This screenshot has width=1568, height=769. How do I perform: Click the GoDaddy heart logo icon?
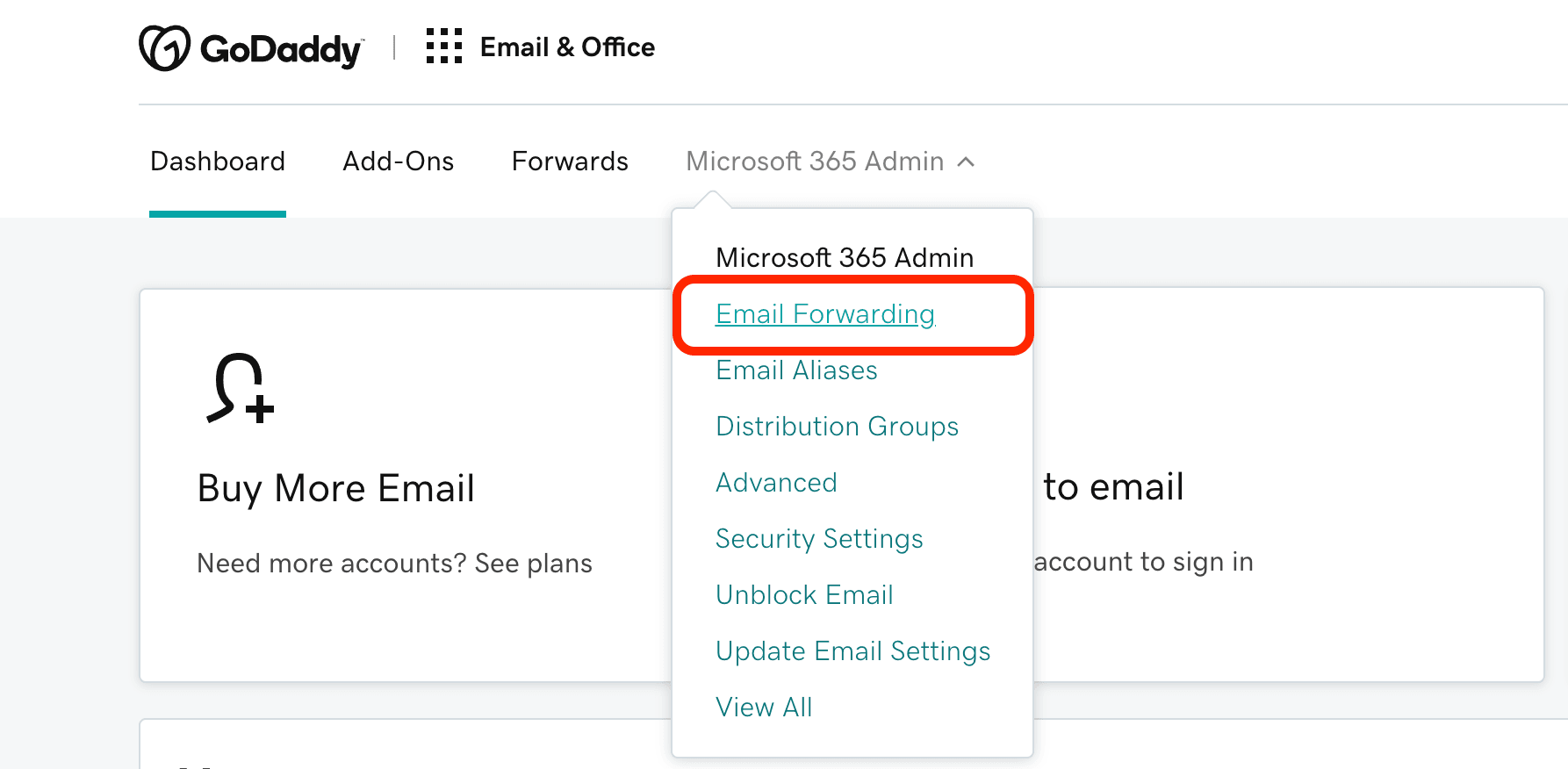[x=164, y=47]
